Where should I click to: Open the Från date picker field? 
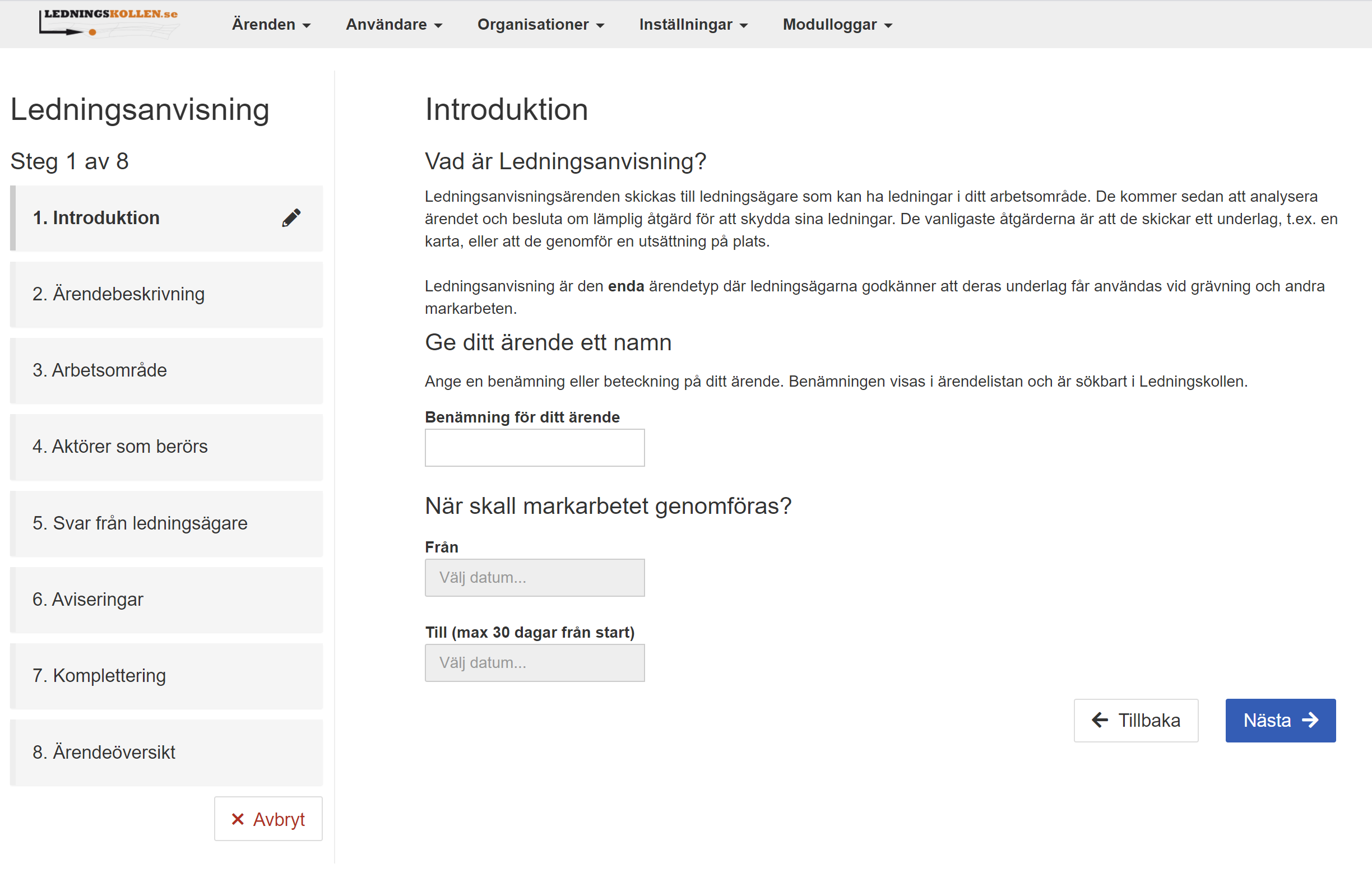point(534,577)
